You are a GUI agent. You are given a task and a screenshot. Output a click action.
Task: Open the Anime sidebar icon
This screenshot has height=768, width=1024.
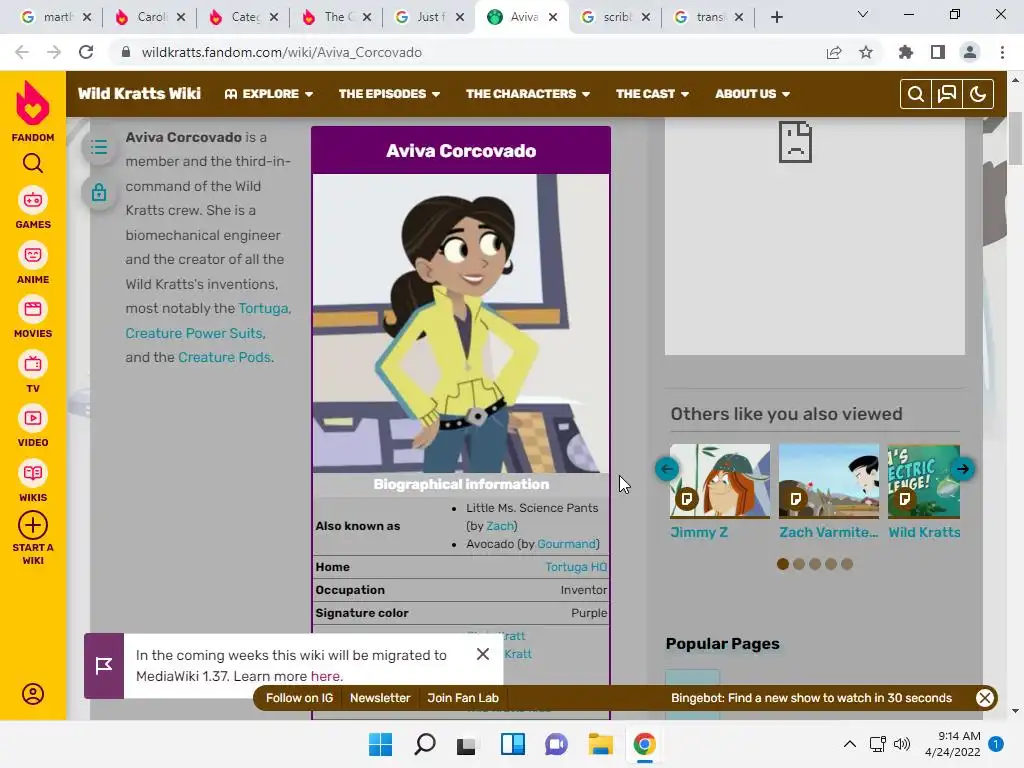pyautogui.click(x=33, y=255)
